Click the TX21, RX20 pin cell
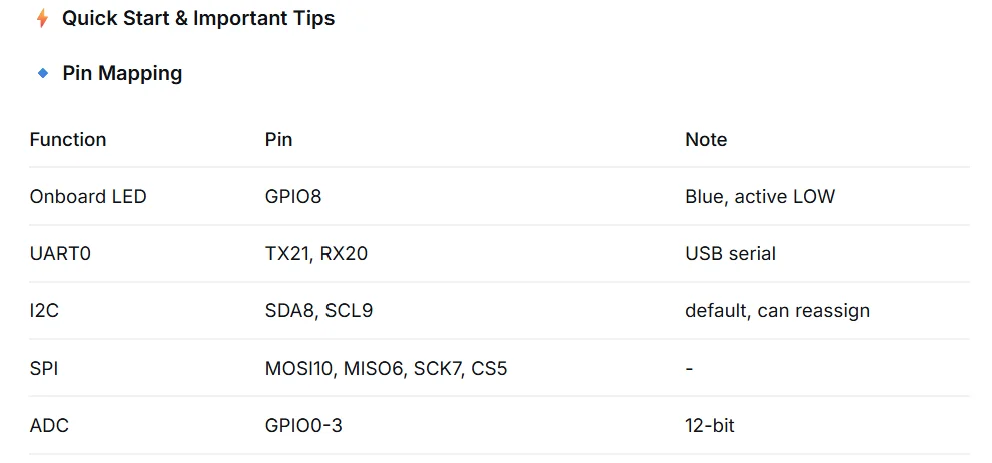992x463 pixels. pos(316,254)
